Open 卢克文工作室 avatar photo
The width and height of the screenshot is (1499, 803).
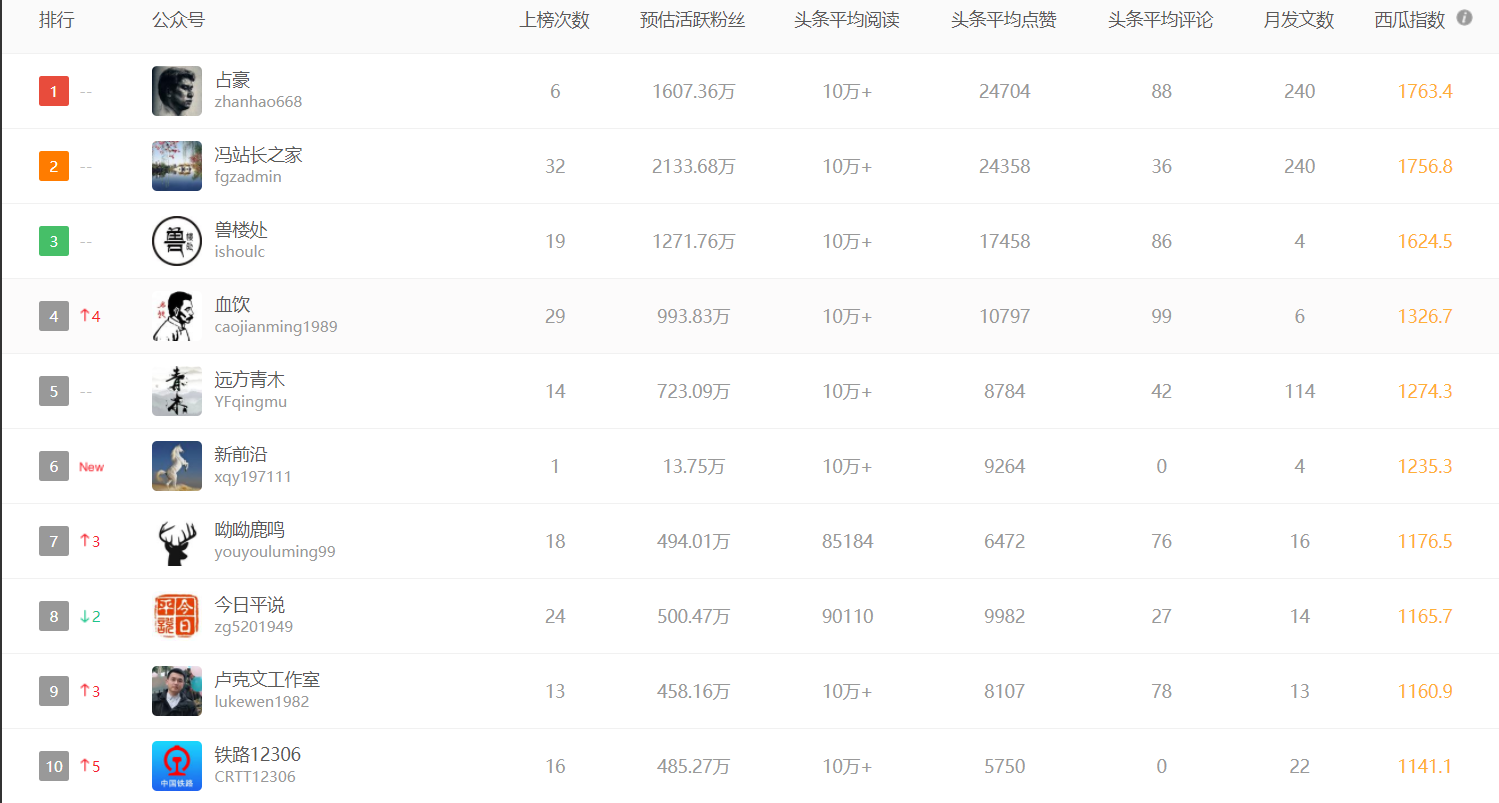pyautogui.click(x=177, y=691)
